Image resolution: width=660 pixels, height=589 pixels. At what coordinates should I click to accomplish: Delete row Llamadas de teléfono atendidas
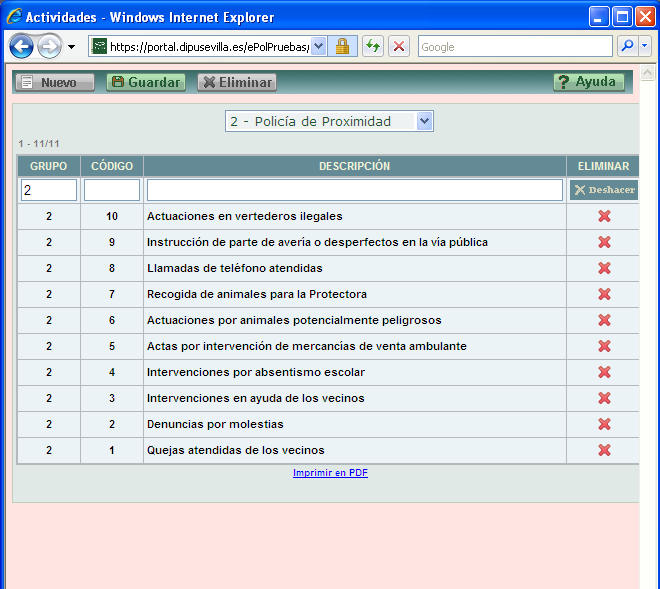coord(604,268)
